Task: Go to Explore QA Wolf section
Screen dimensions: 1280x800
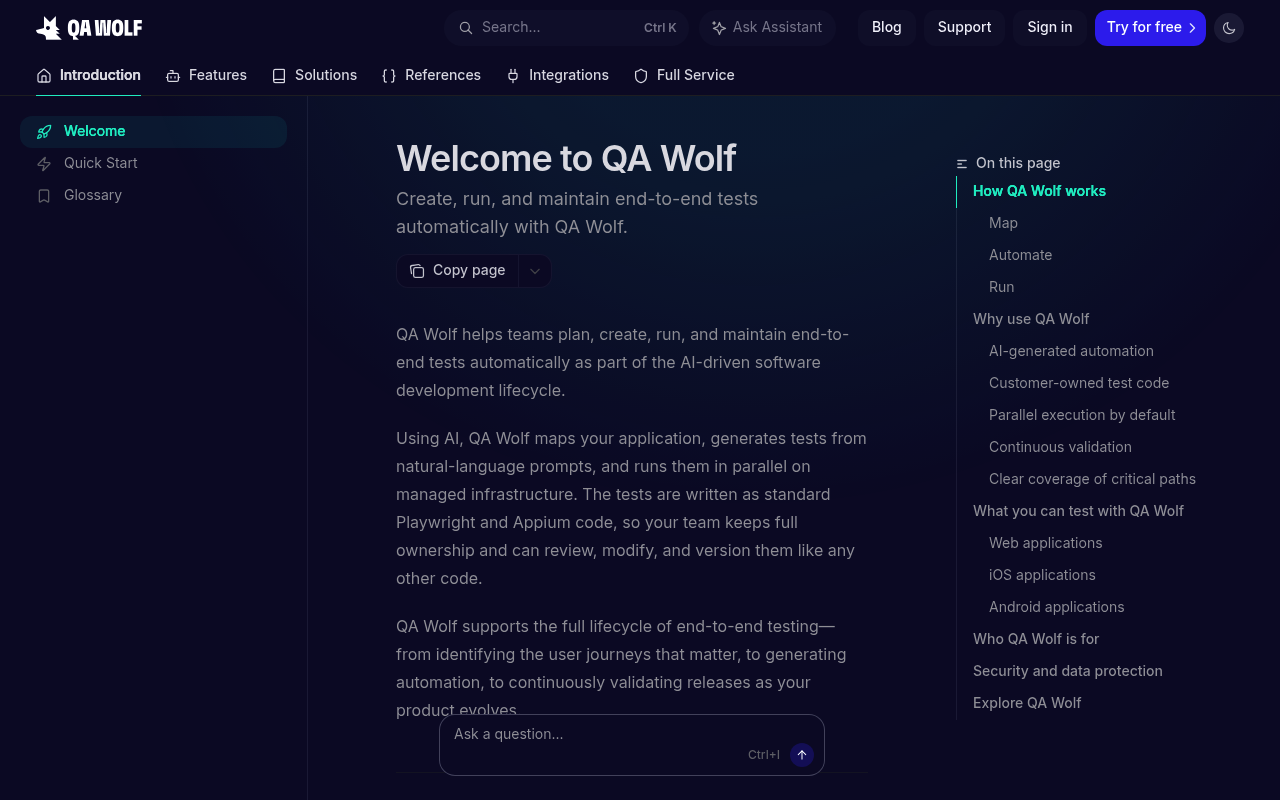Action: tap(1027, 703)
